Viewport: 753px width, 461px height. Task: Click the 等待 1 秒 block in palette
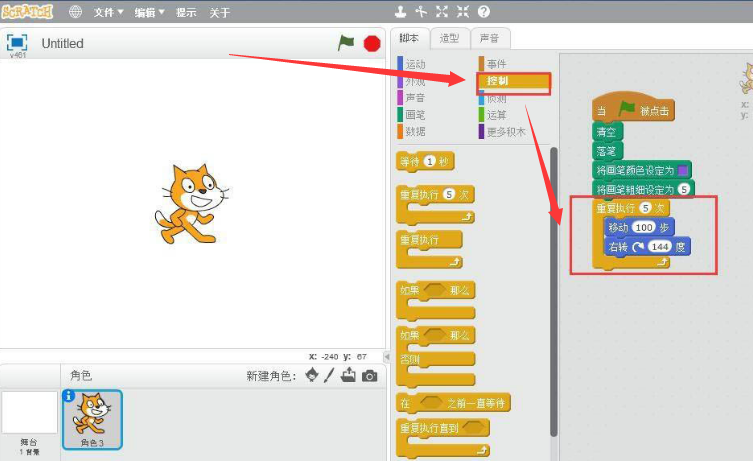(425, 161)
